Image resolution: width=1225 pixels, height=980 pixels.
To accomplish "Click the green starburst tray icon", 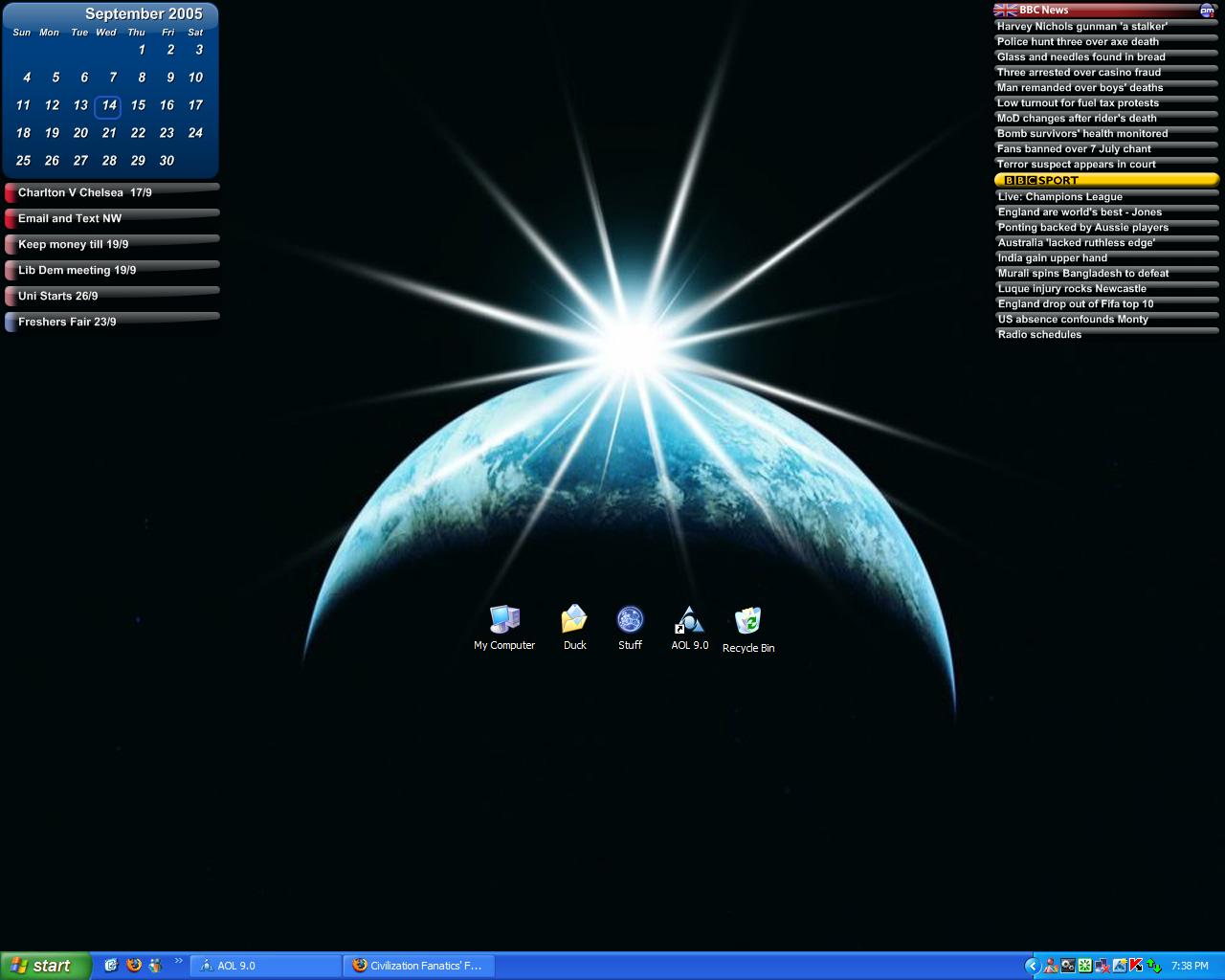I will point(1085,966).
